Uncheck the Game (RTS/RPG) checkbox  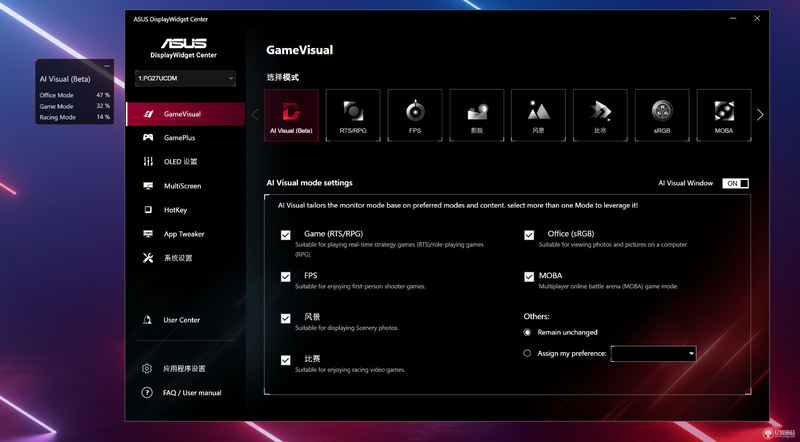click(286, 235)
